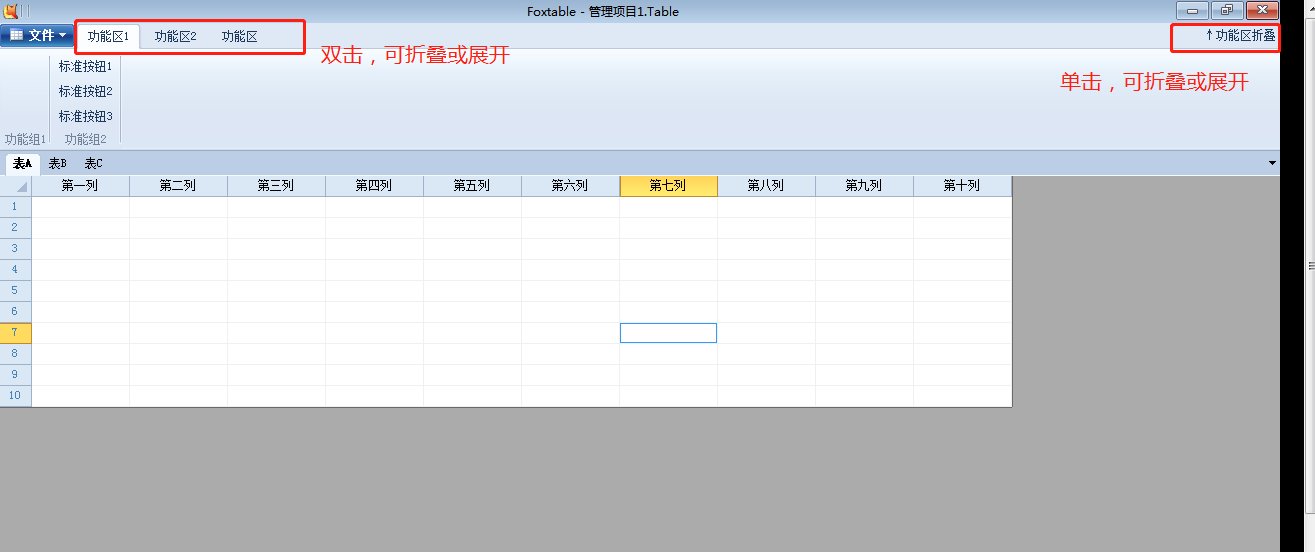Click the Foxtable app icon in title bar
1315x552 pixels.
11,11
